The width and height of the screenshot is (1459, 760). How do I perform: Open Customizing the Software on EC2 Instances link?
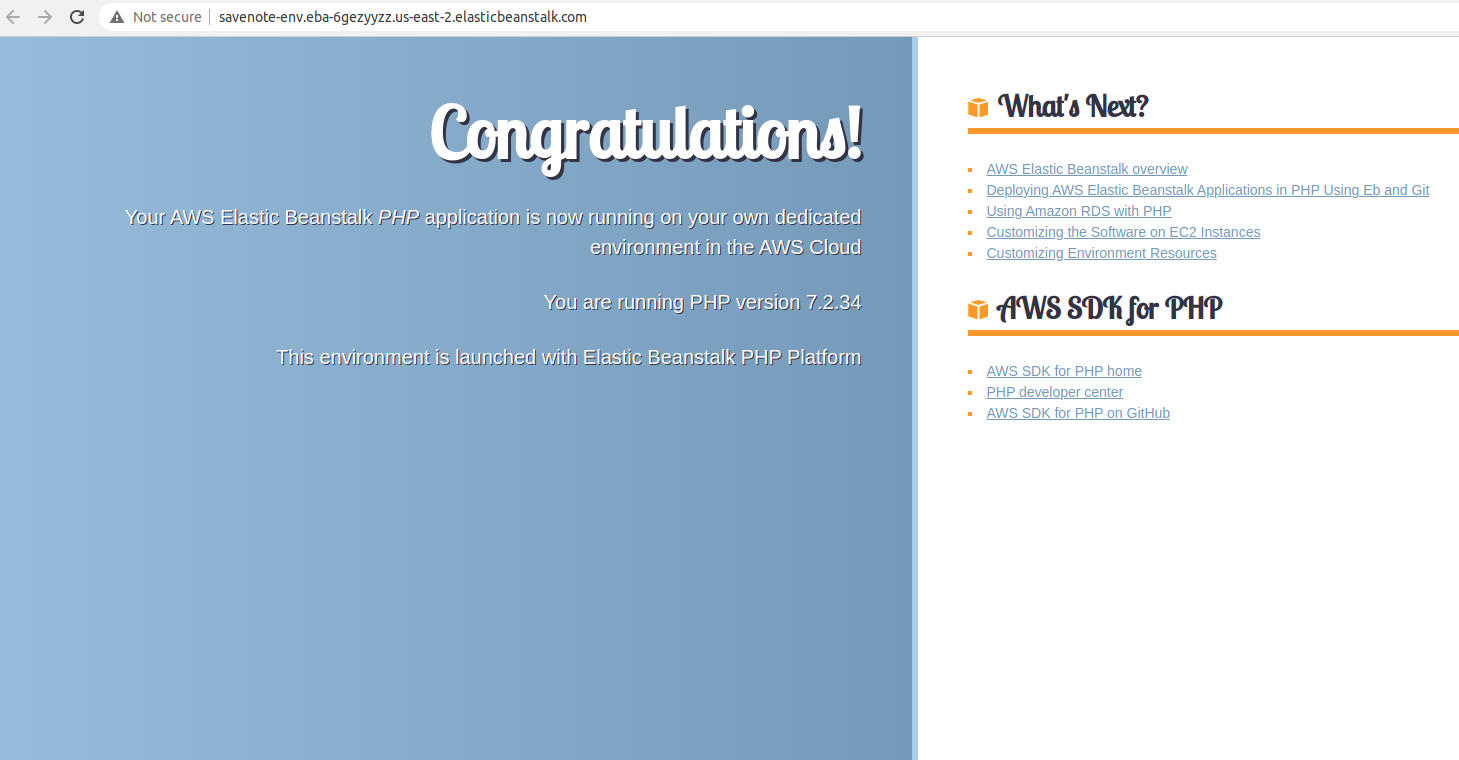(1123, 232)
